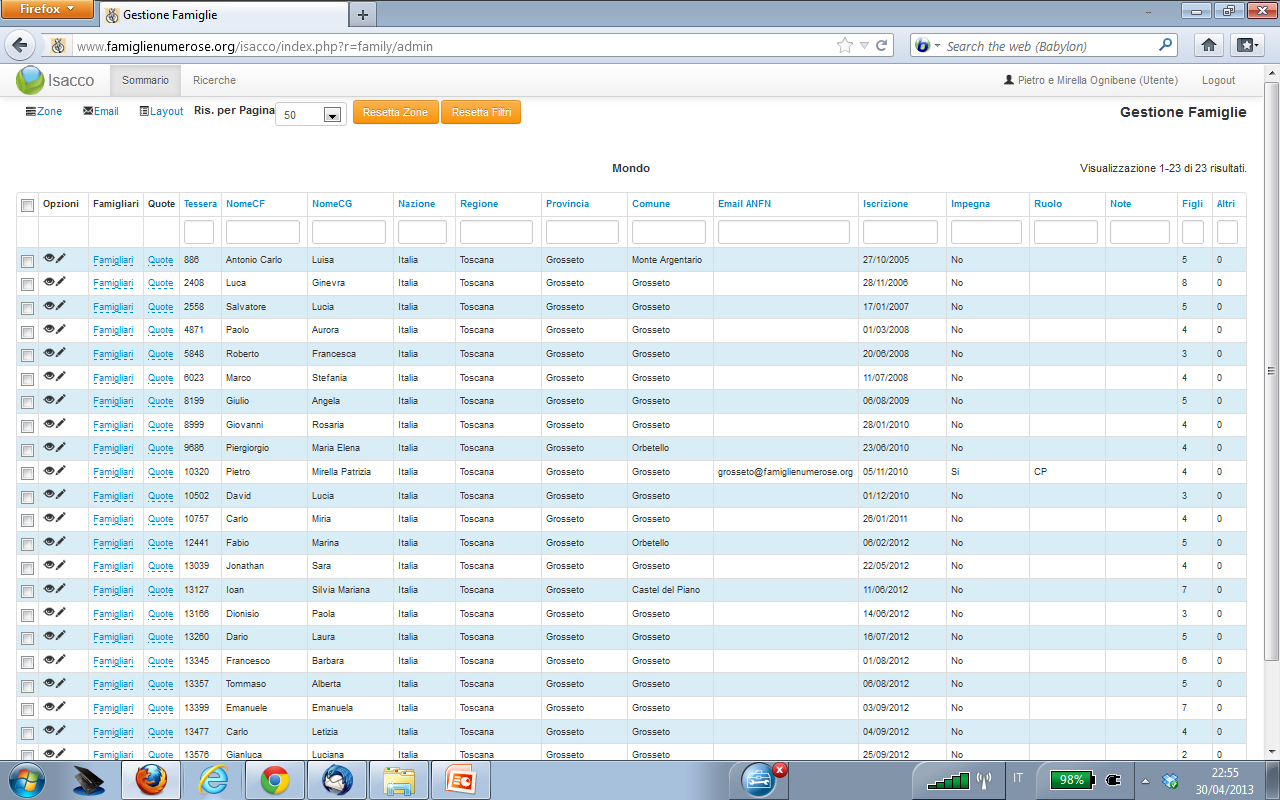Open the Ris. per Pagina dropdown
Viewport: 1280px width, 800px height.
coord(311,115)
